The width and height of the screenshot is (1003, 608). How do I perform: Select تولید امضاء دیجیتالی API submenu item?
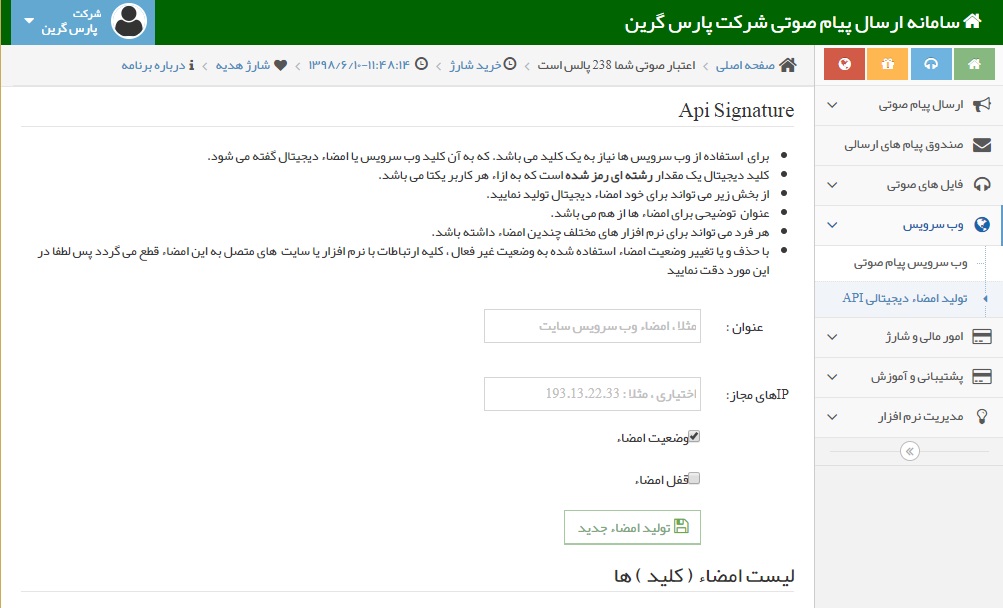coord(907,297)
